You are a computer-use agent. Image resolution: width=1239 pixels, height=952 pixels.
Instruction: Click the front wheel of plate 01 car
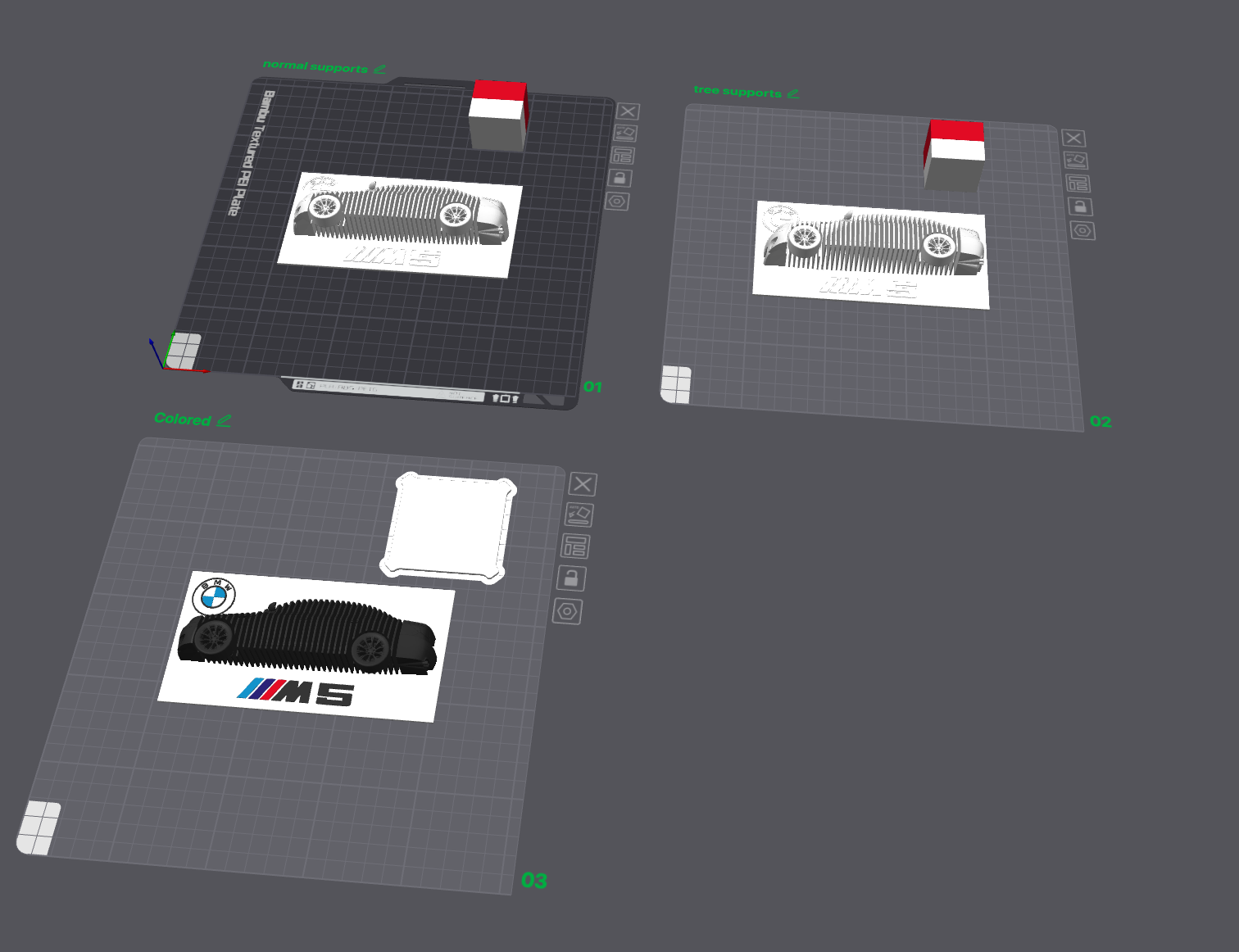(x=325, y=206)
